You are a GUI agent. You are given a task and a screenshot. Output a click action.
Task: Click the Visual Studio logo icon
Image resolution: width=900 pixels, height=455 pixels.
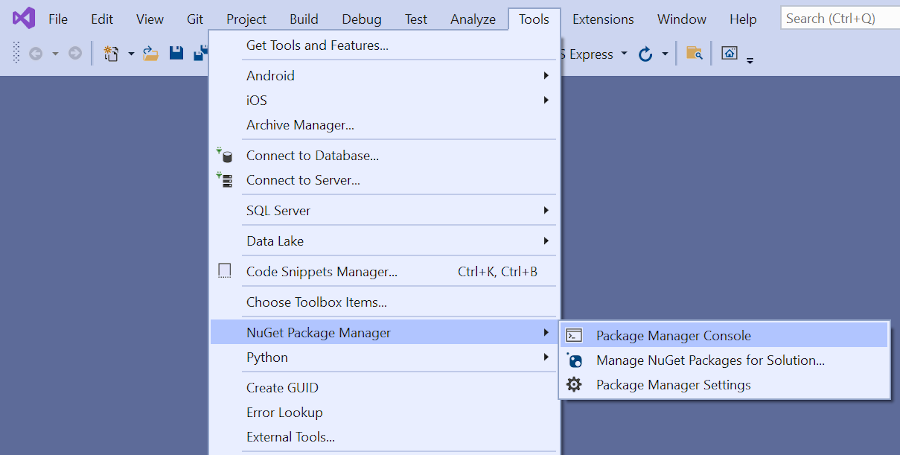coord(23,19)
